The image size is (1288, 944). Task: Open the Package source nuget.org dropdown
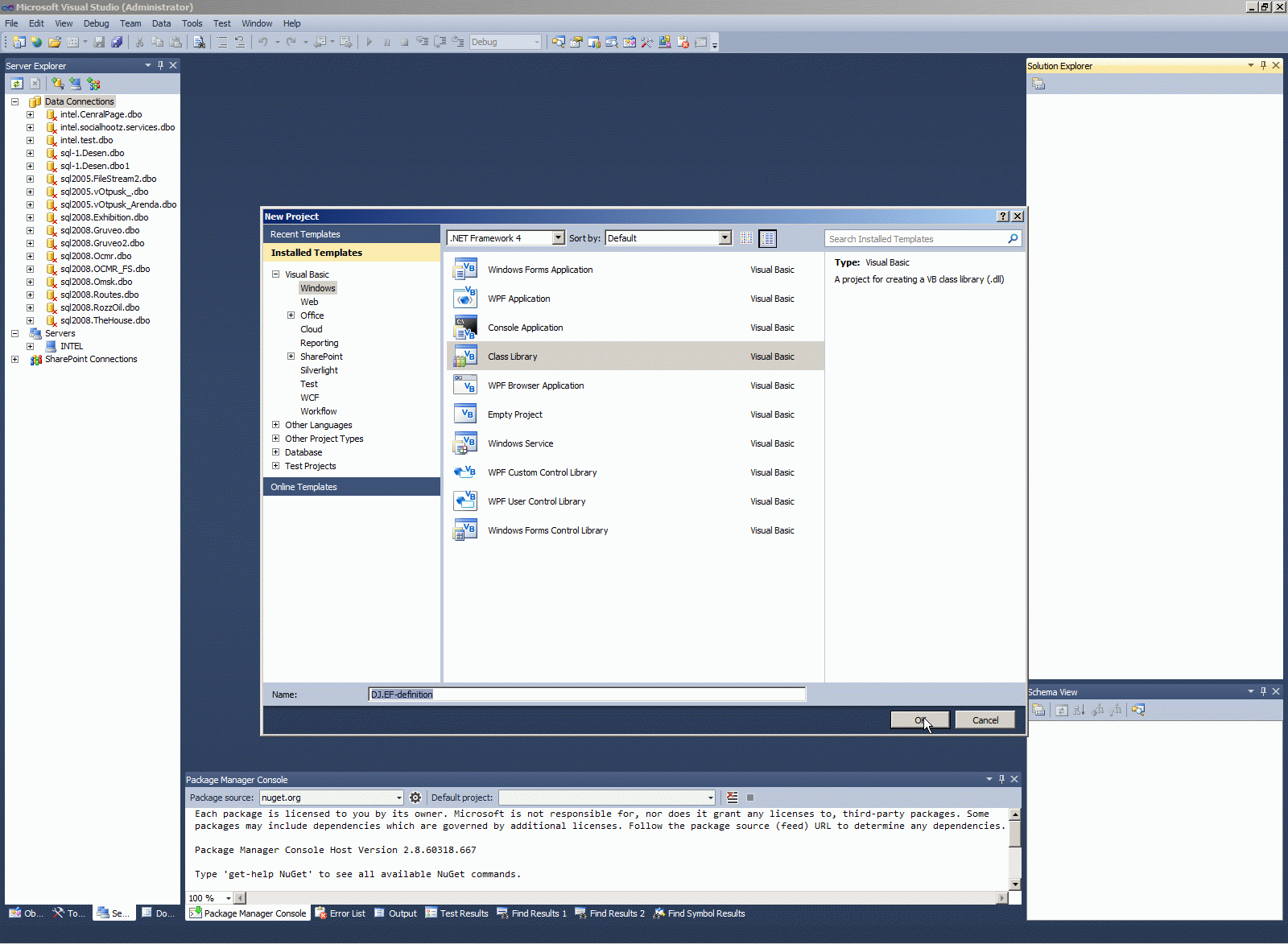point(398,798)
